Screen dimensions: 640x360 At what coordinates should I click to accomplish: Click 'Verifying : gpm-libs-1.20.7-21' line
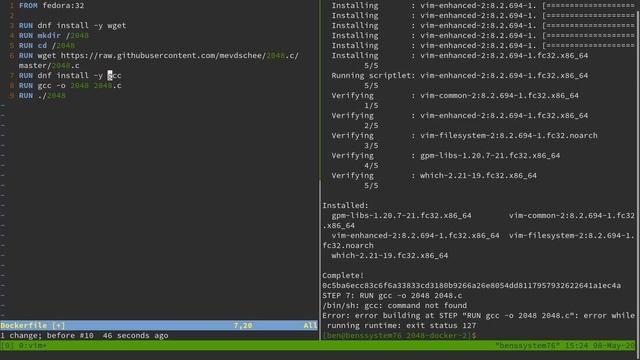pyautogui.click(x=446, y=156)
